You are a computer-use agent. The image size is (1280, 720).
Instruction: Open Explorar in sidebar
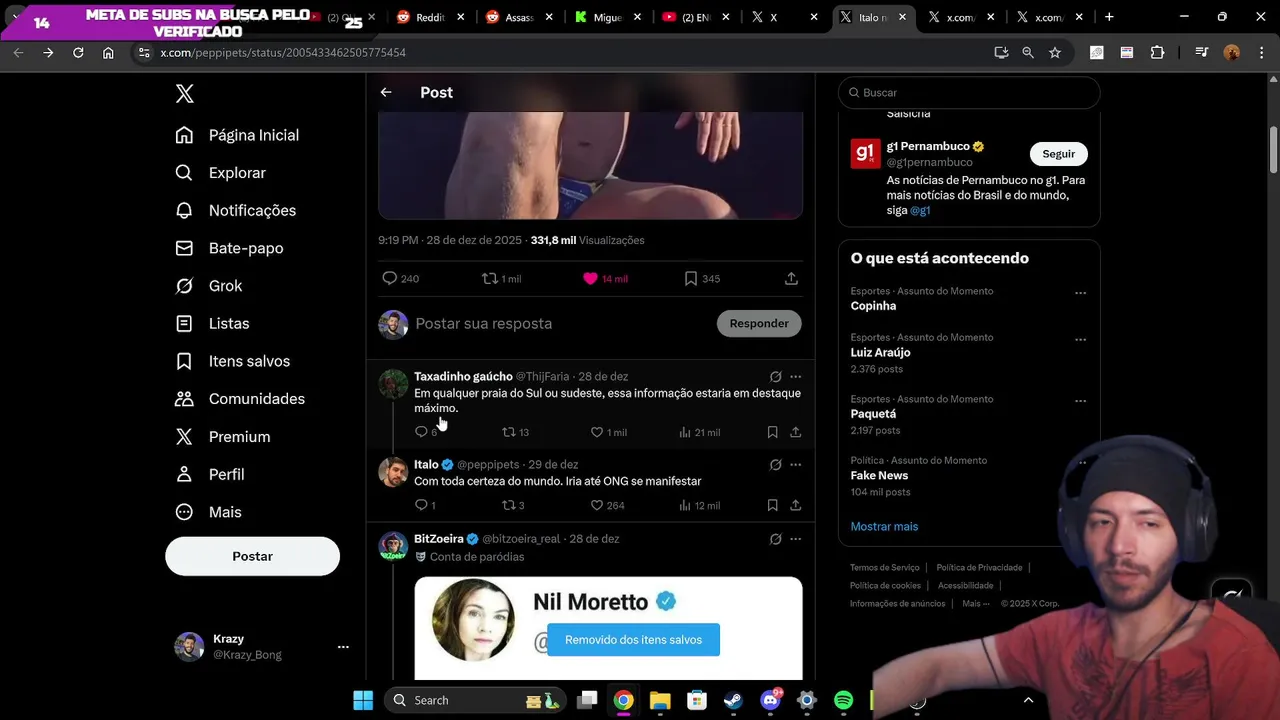220,173
